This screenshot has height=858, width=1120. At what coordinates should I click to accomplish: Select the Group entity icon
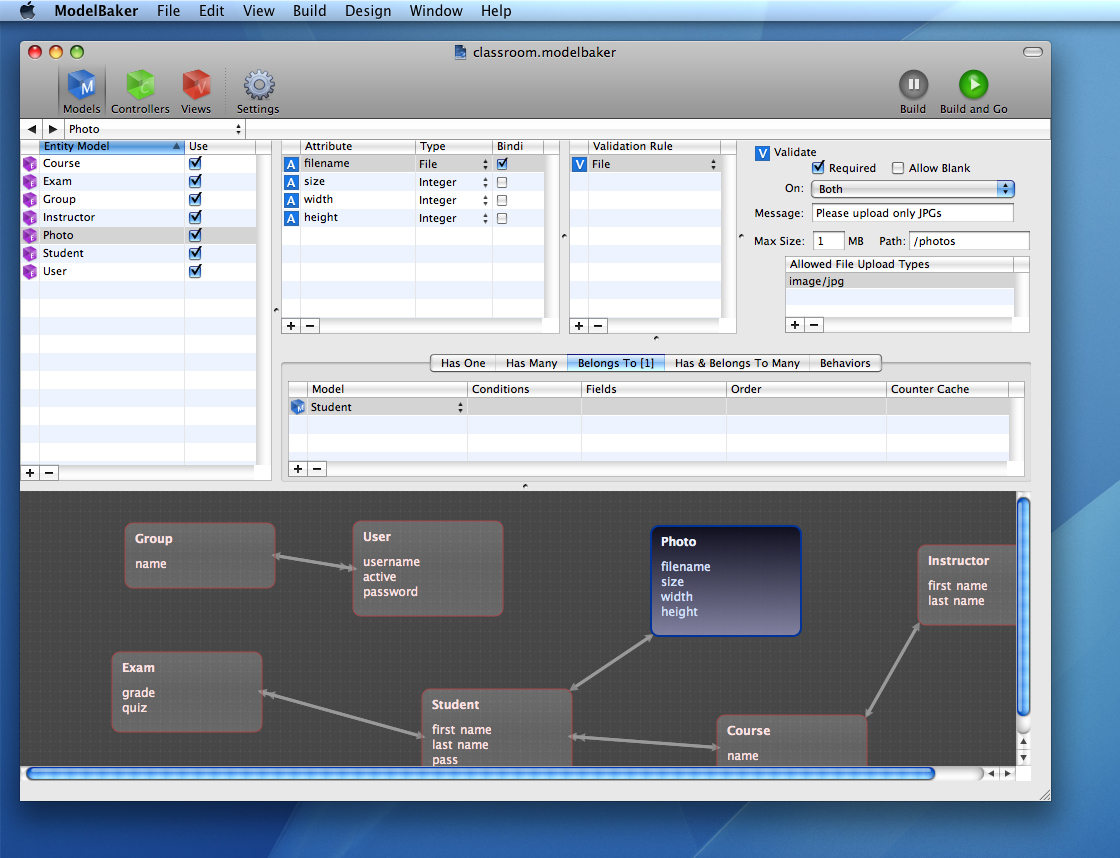[30, 199]
